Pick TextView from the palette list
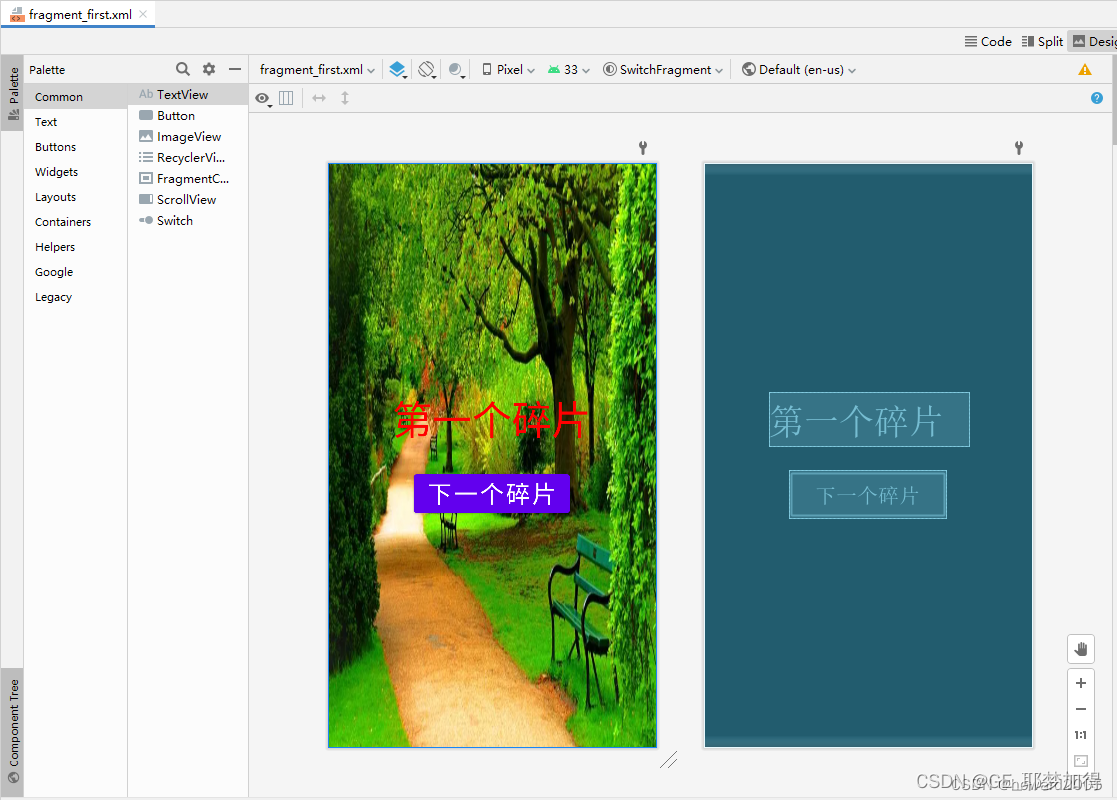The image size is (1117, 800). point(188,94)
